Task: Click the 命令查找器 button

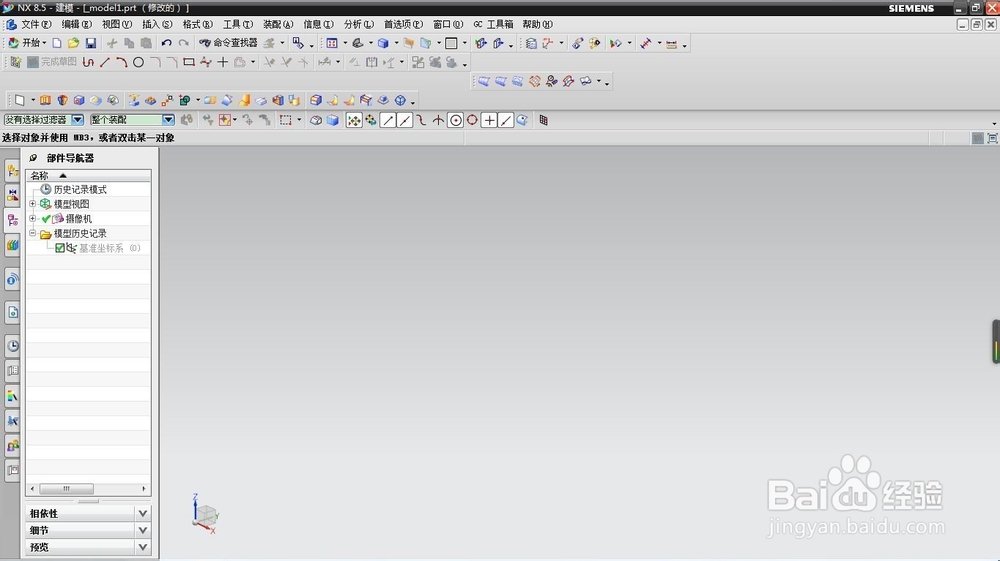Action: 228,43
